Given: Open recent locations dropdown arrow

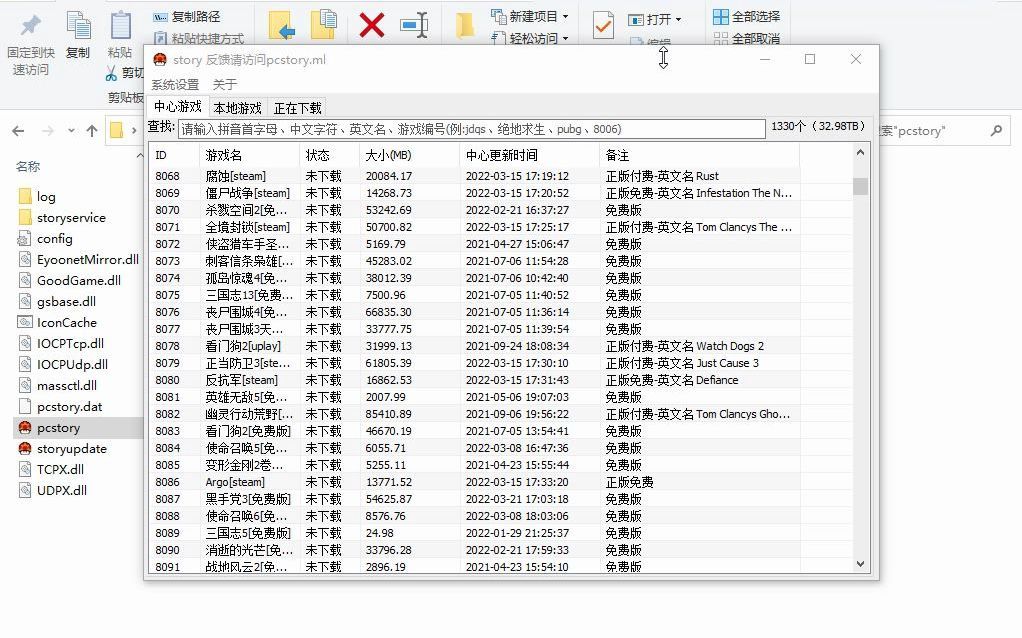Looking at the screenshot, I should pos(71,131).
